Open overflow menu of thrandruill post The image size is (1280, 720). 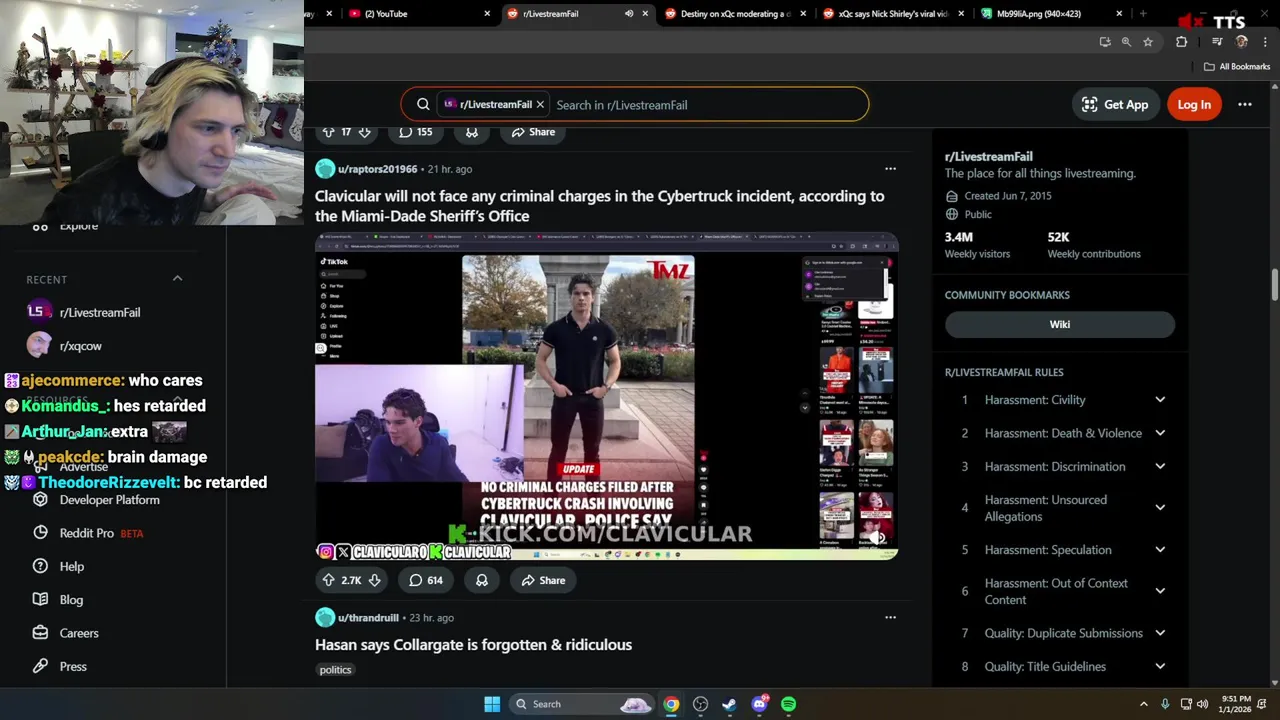point(890,618)
